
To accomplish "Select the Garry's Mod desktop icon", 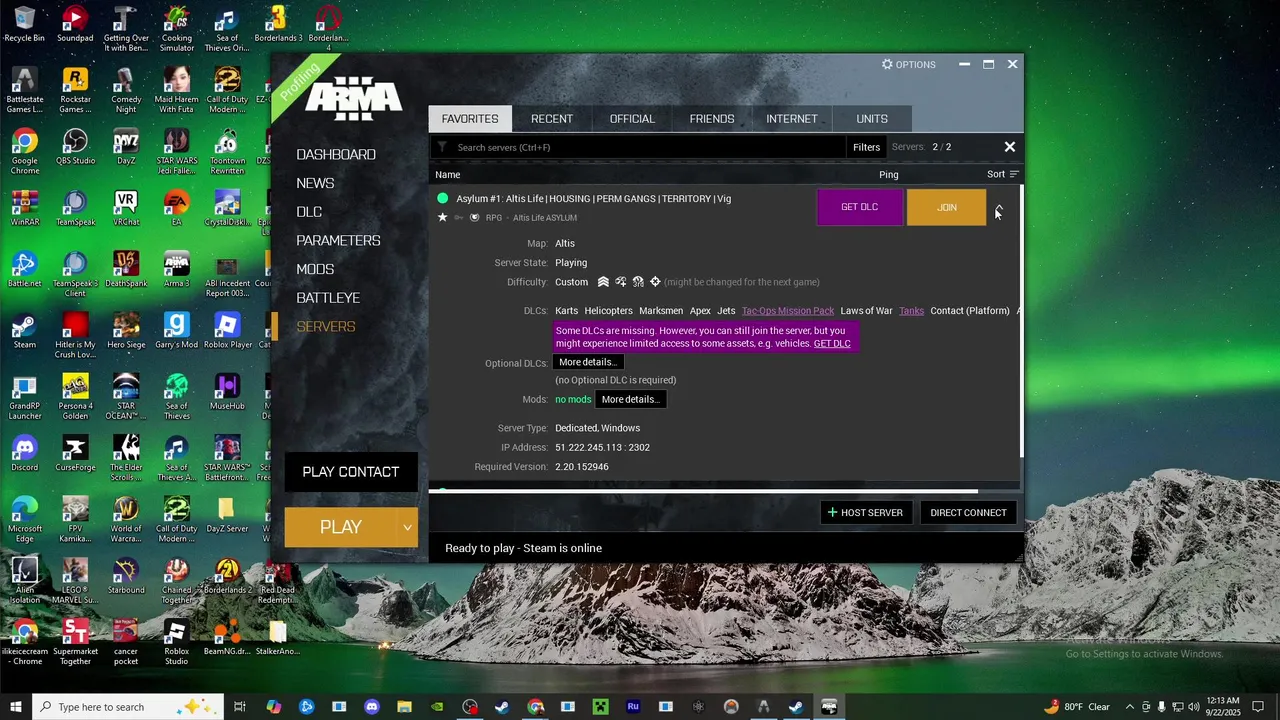I will tap(176, 330).
